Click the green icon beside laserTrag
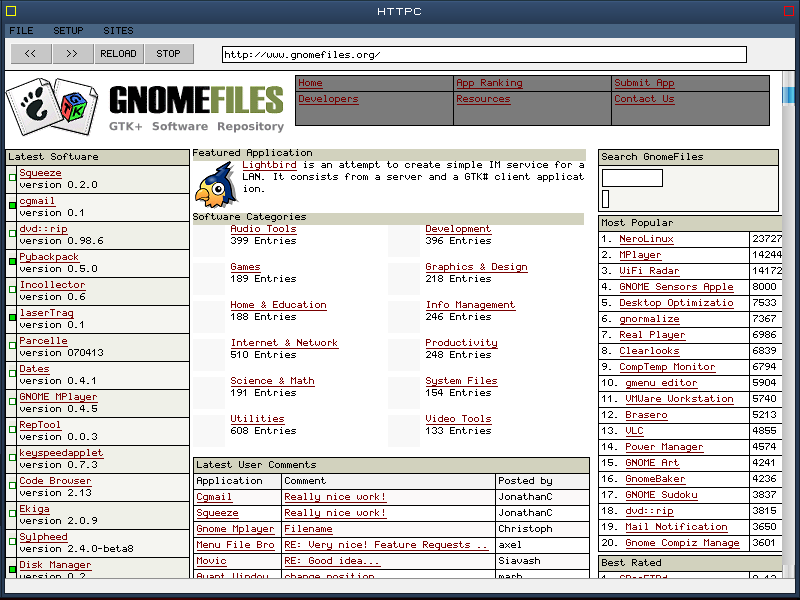 click(x=12, y=317)
